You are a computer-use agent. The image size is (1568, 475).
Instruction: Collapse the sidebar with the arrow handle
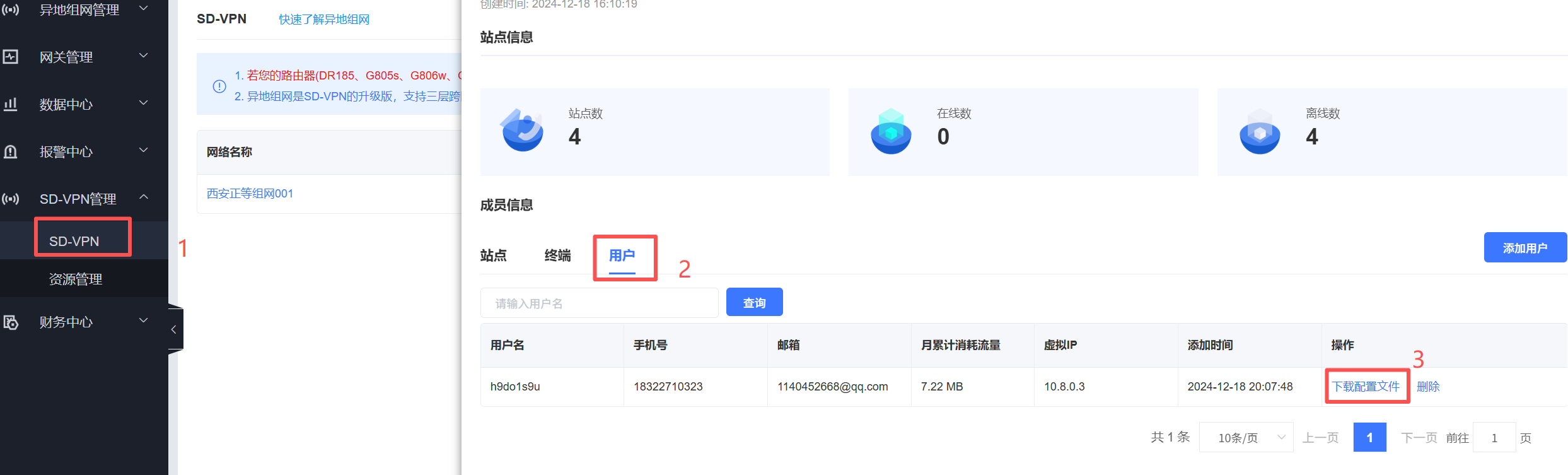pyautogui.click(x=174, y=329)
